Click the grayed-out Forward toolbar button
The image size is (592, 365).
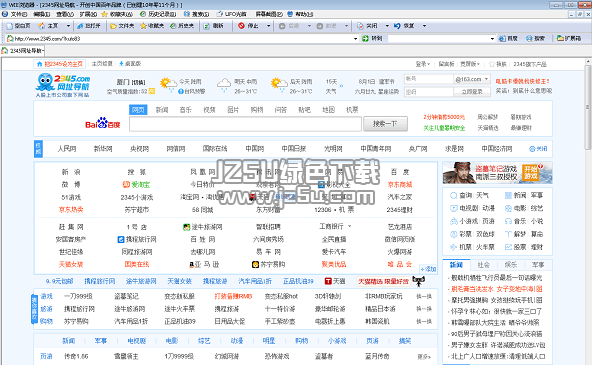(326, 26)
